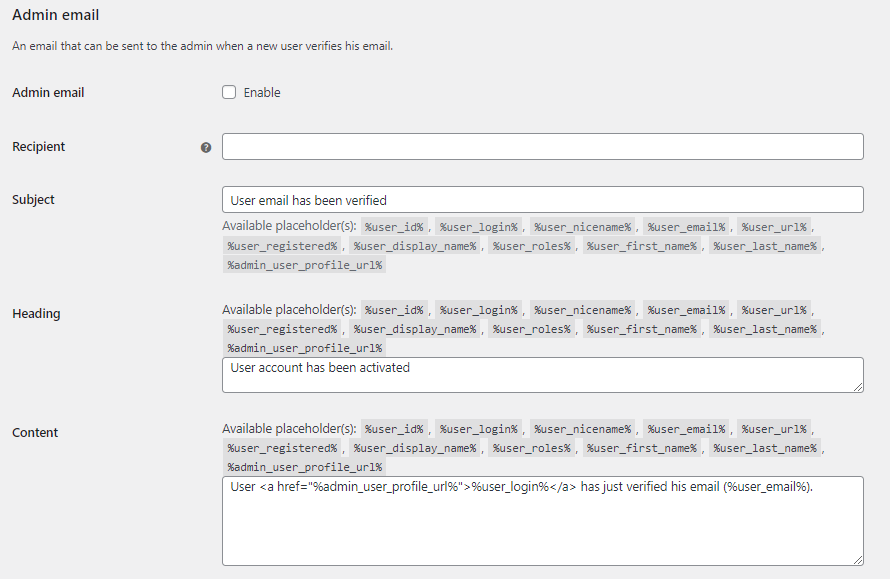Click the 'Subject' field label
Image resolution: width=890 pixels, height=579 pixels.
33,200
